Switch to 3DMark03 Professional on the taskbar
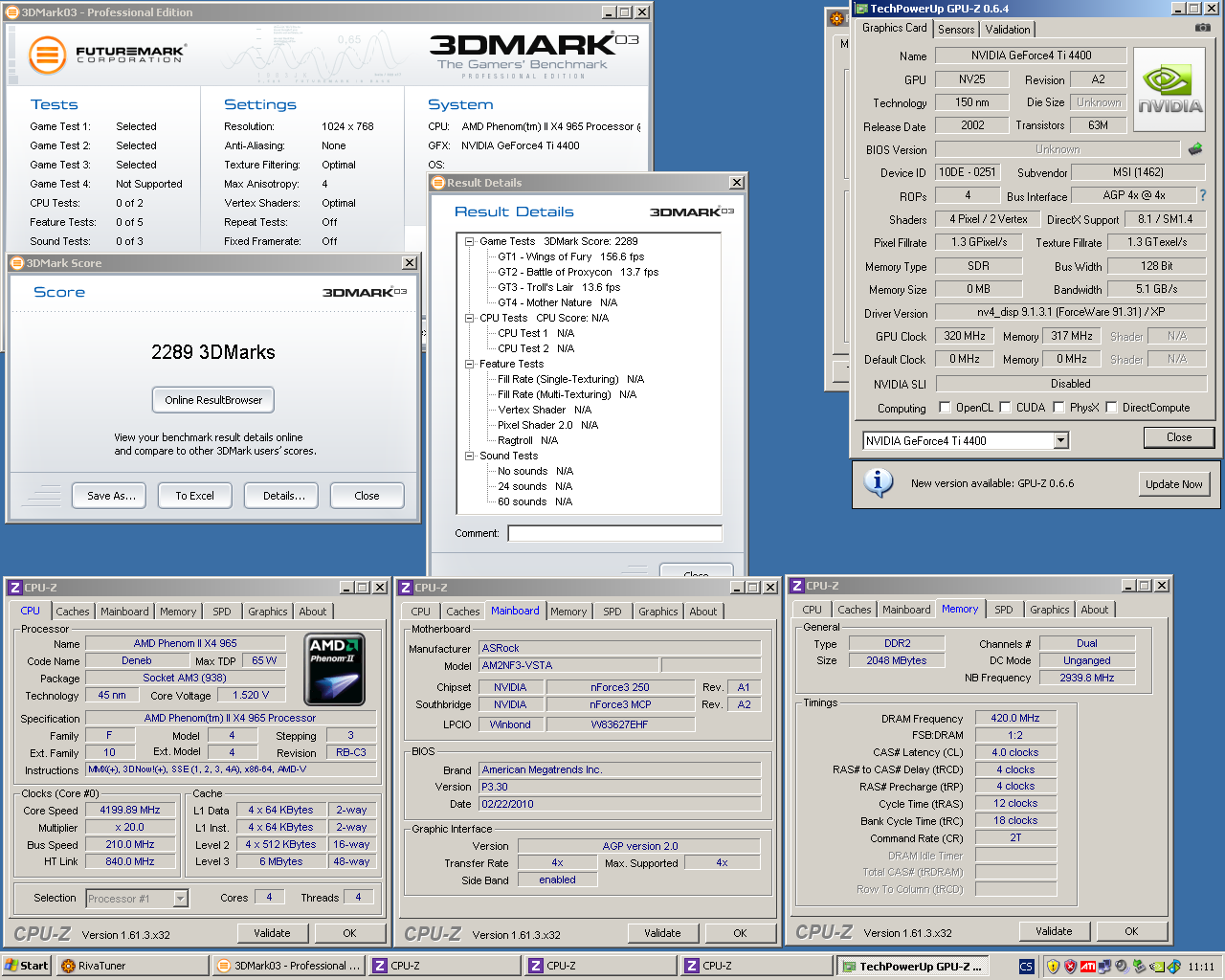Screen dimensions: 1225x980 pyautogui.click(x=288, y=966)
